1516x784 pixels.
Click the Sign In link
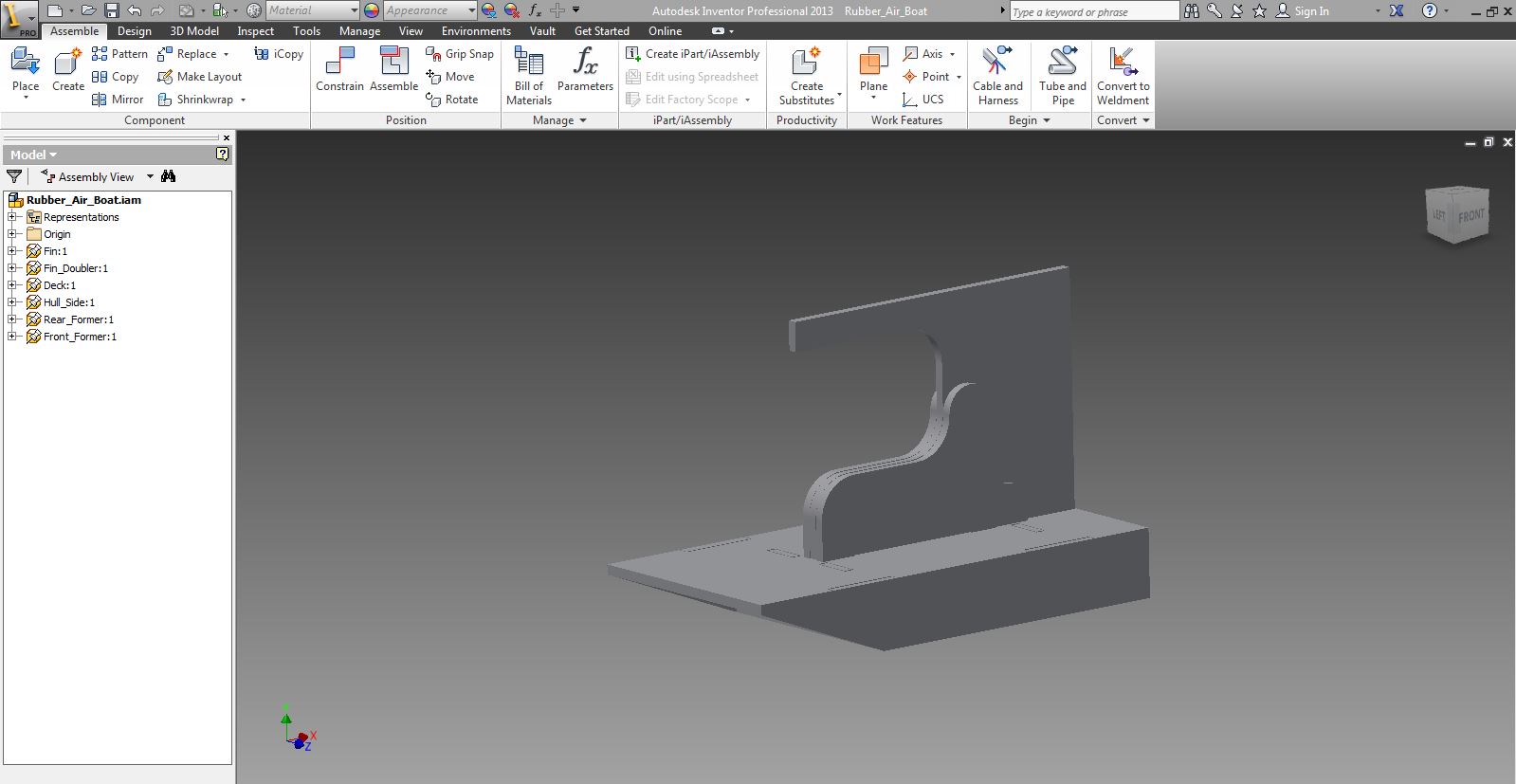tap(1311, 11)
